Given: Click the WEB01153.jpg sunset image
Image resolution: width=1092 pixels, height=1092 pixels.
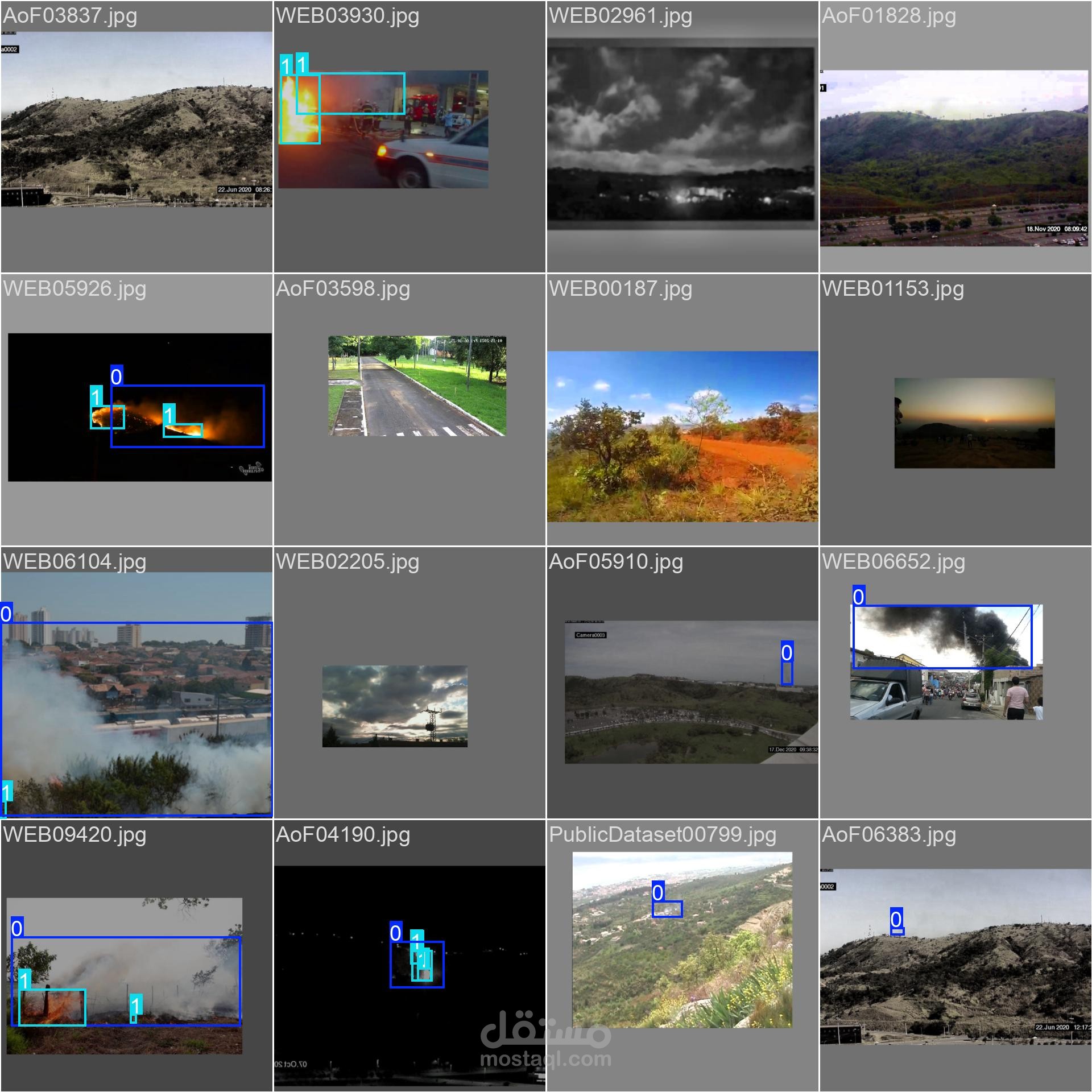Looking at the screenshot, I should pos(974,423).
